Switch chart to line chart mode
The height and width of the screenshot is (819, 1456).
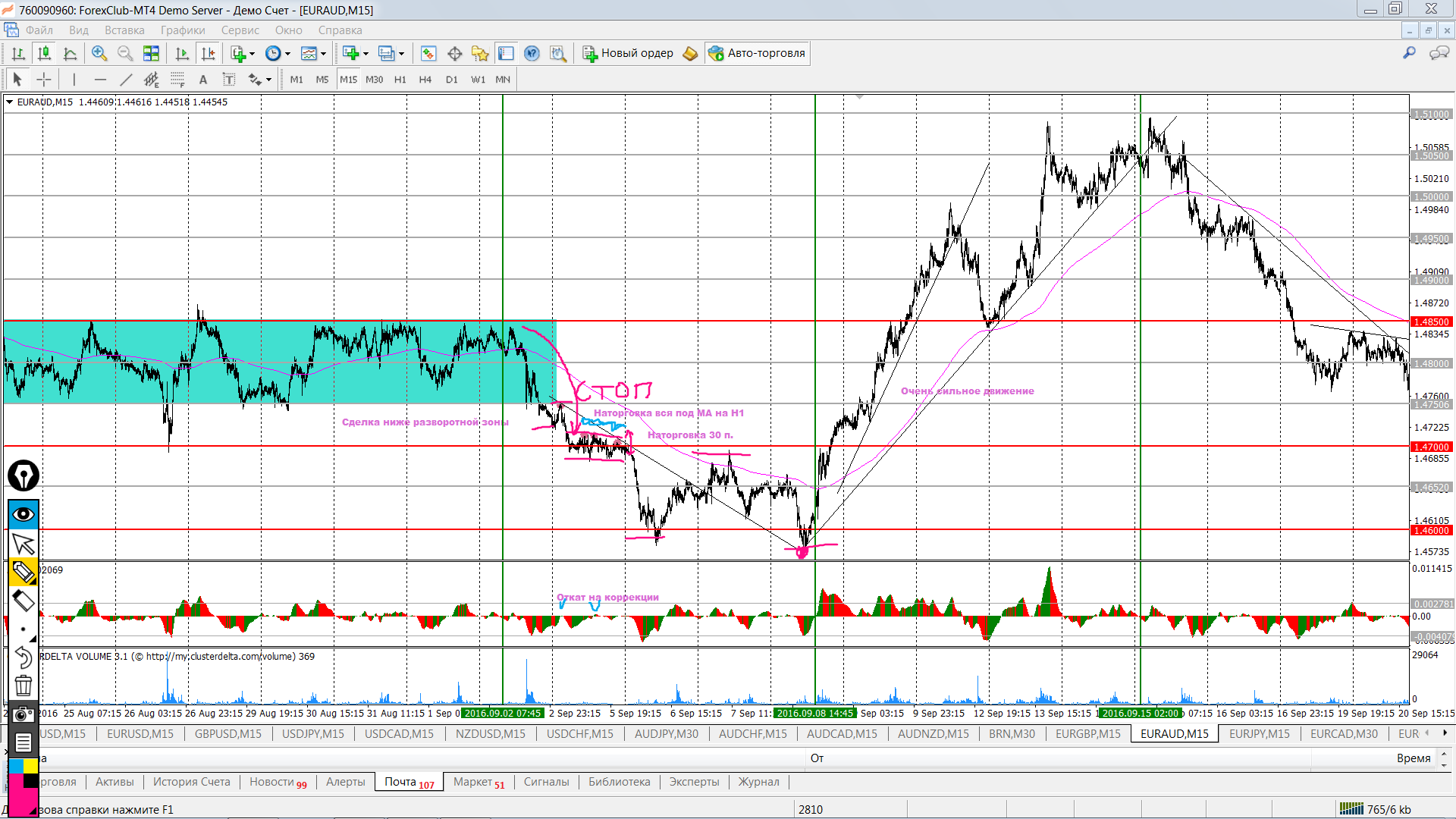[x=70, y=53]
